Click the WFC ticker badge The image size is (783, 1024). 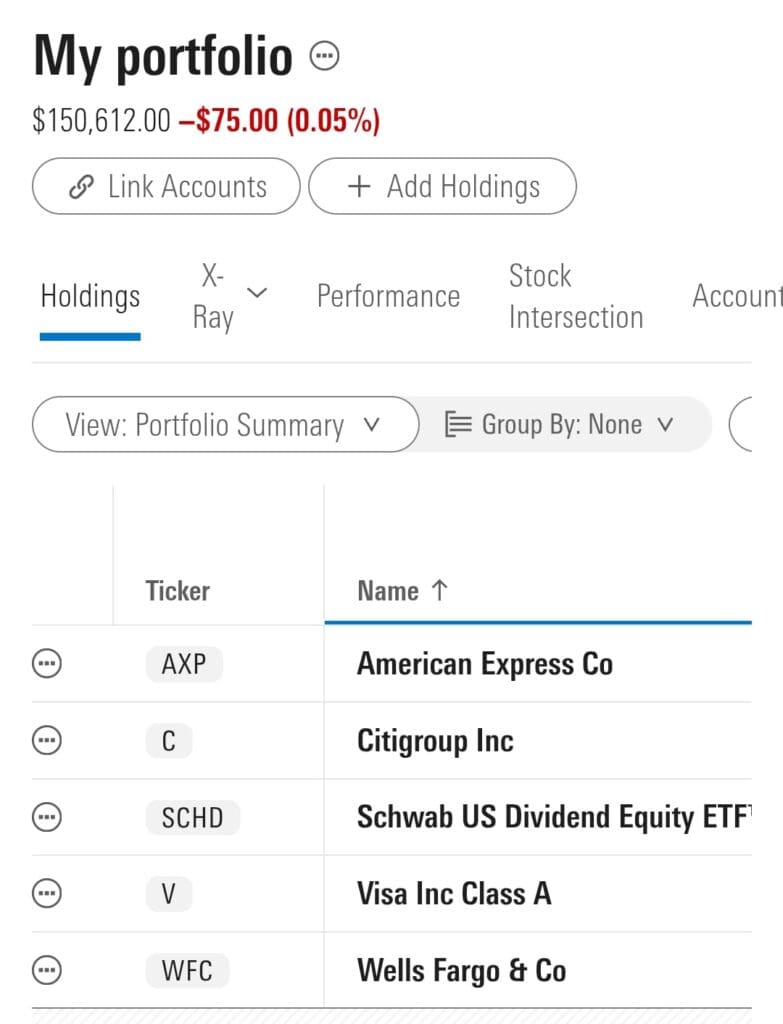187,970
